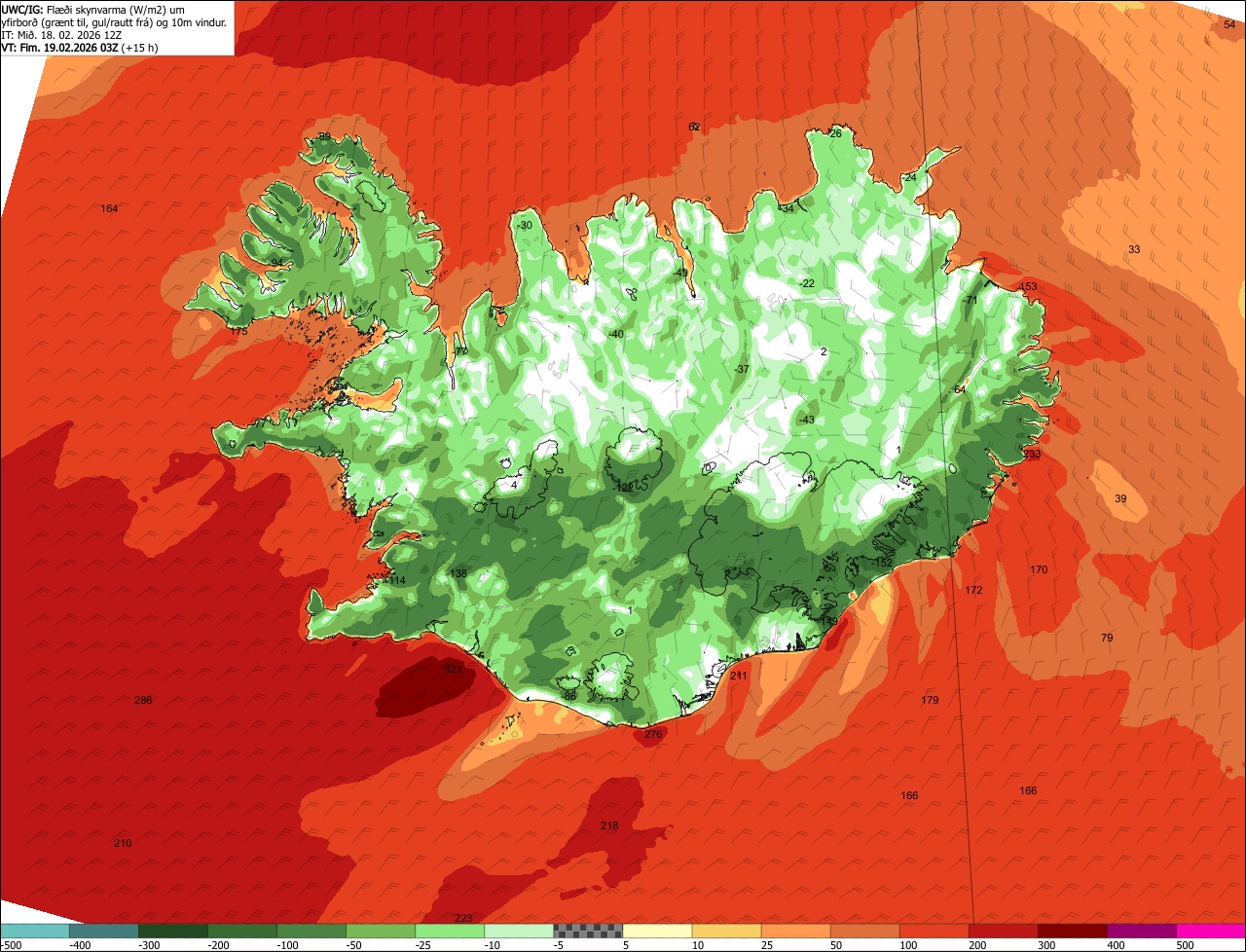Click the '(+15 h)' forecast offset text
Image resolution: width=1246 pixels, height=952 pixels.
pos(139,47)
